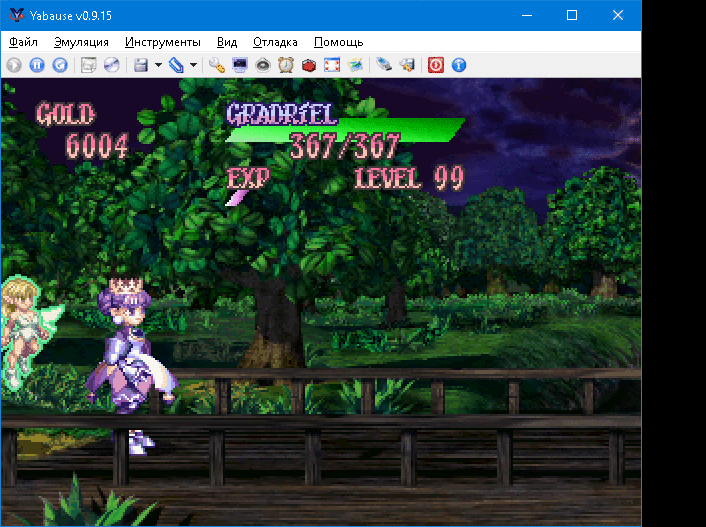
Task: Toggle fullscreen with the red-cornered frame icon
Action: coord(332,65)
